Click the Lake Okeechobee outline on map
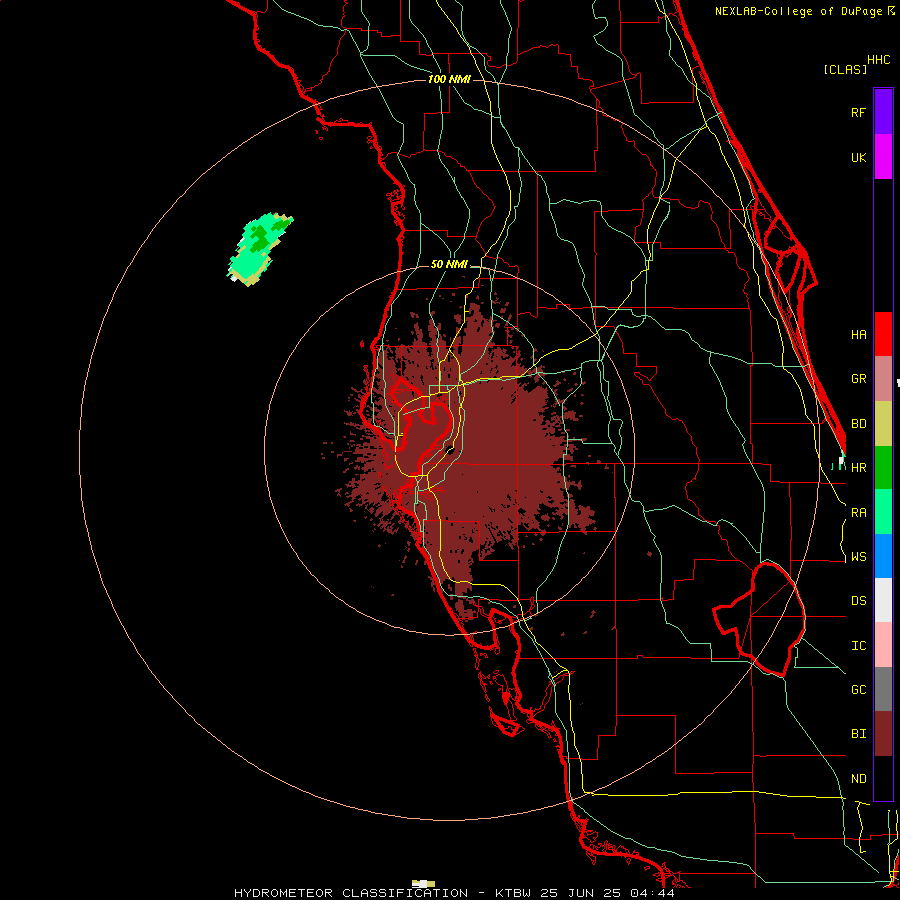Screen dimensions: 900x900 pos(761,619)
